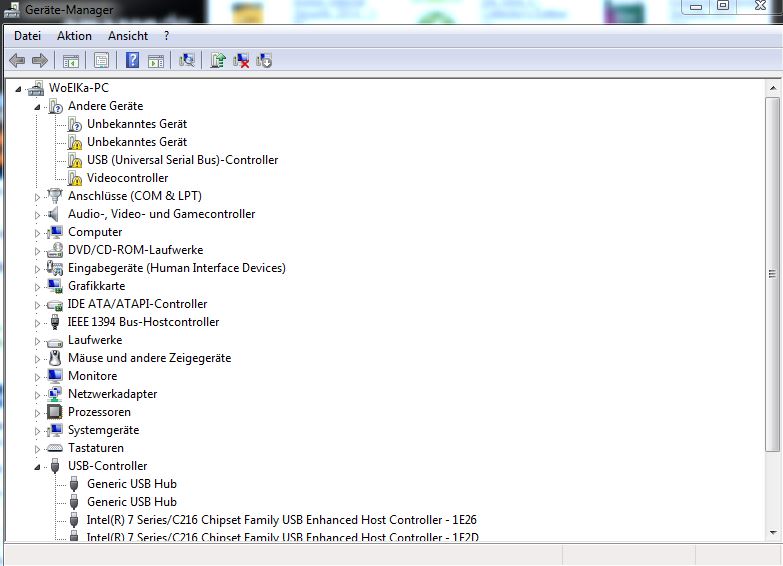This screenshot has height=566, width=783.
Task: Click the Prozessoren chip icon
Action: (x=55, y=412)
